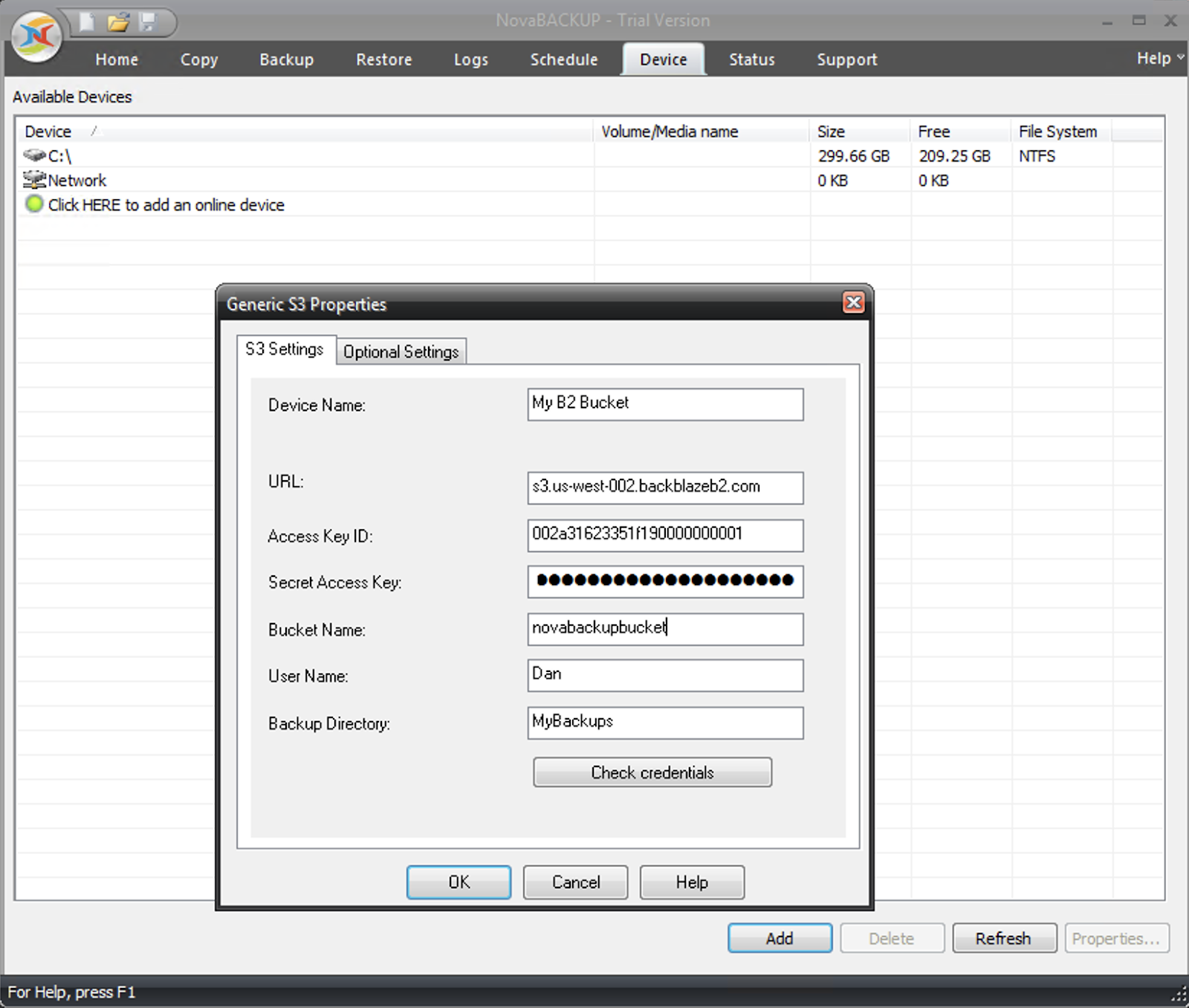
Task: Click the Size column header
Action: pyautogui.click(x=860, y=132)
